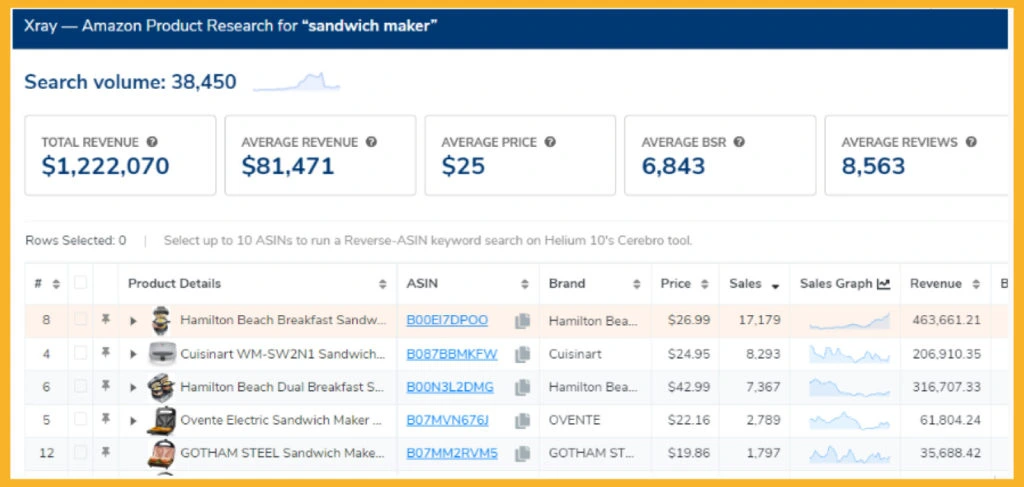The width and height of the screenshot is (1024, 487).
Task: Click the Total Revenue help info icon
Action: (152, 142)
